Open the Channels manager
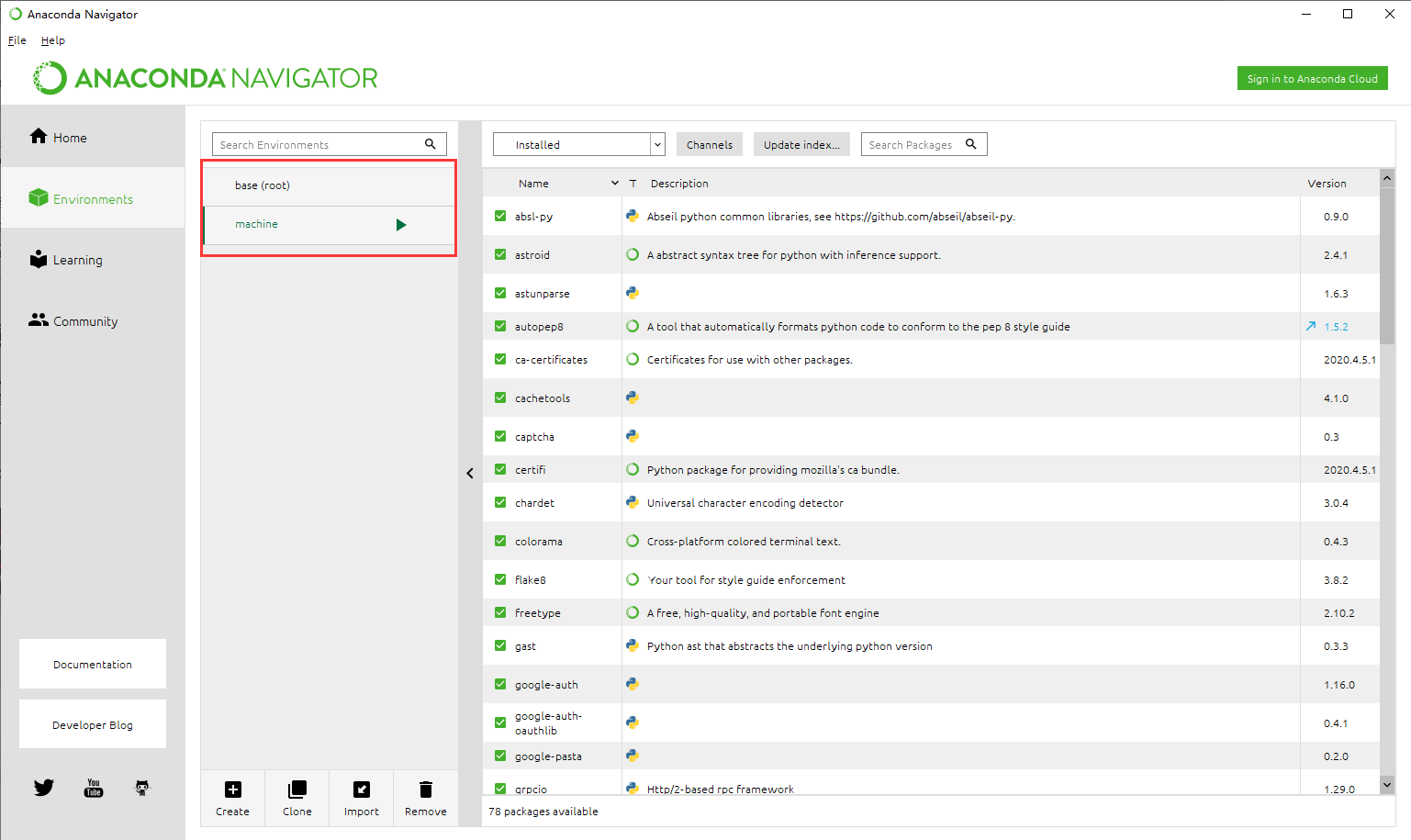Image resolution: width=1411 pixels, height=840 pixels. pos(709,144)
